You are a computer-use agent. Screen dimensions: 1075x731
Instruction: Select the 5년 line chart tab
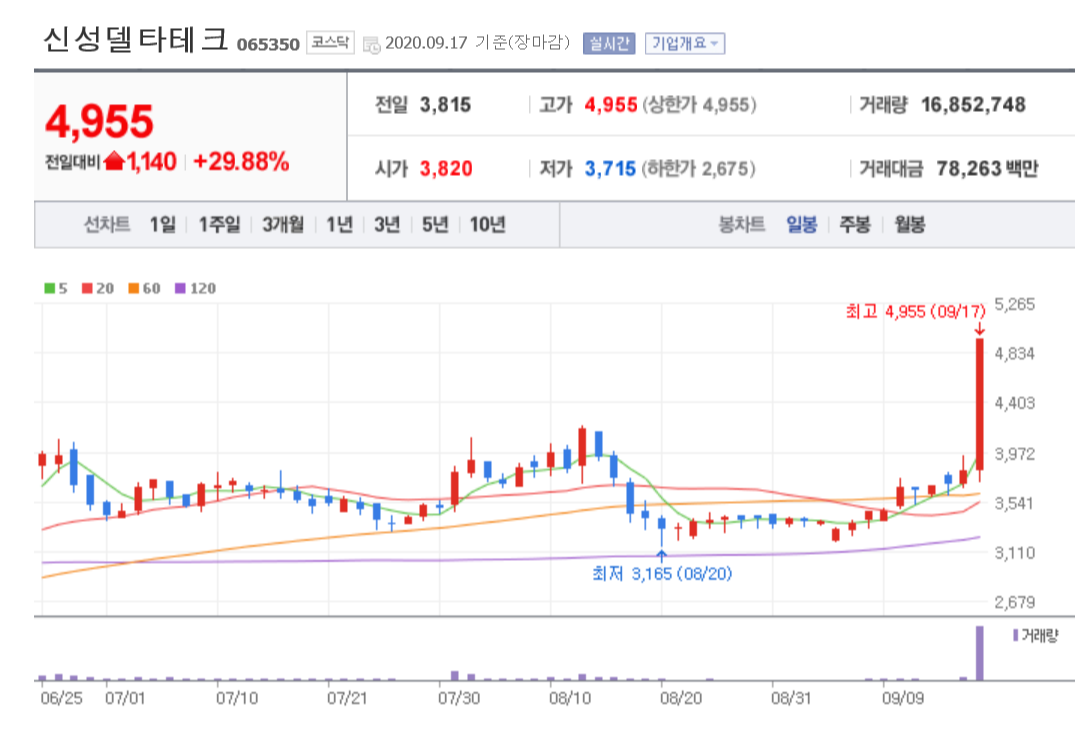click(x=435, y=224)
